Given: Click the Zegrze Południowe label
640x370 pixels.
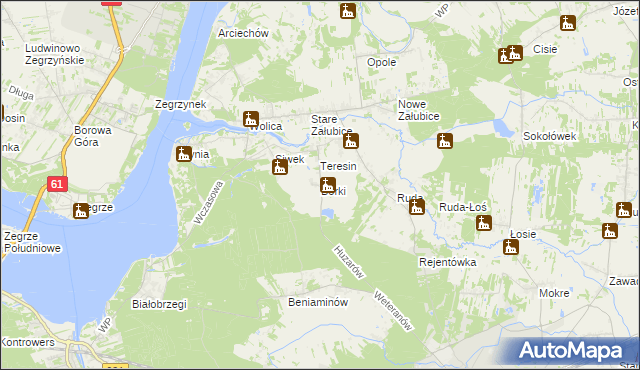Looking at the screenshot, I should pos(32,242).
